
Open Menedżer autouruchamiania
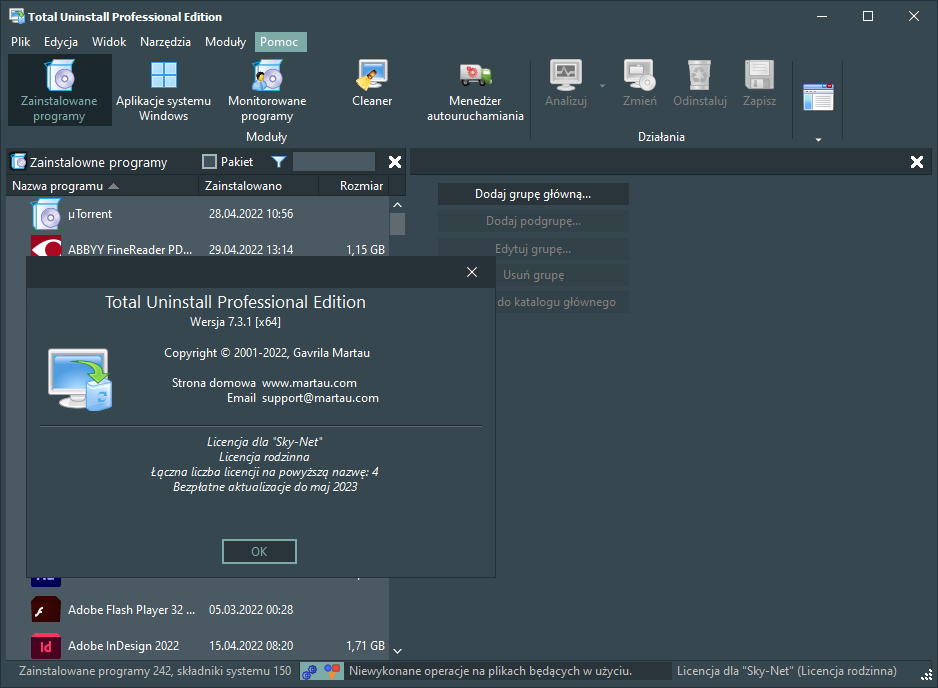point(475,90)
